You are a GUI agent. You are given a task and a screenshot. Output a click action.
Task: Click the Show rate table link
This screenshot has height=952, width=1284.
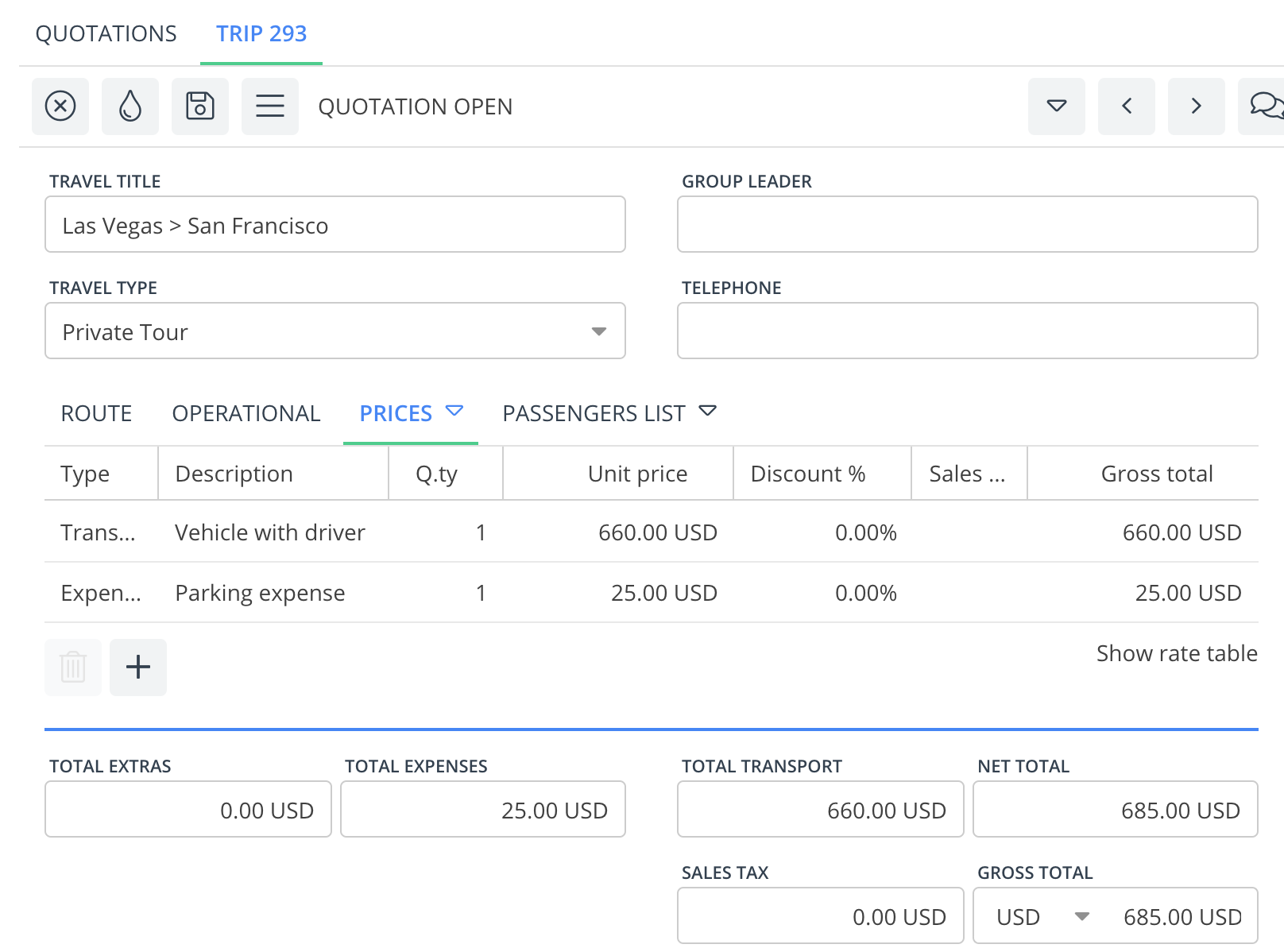tap(1176, 653)
